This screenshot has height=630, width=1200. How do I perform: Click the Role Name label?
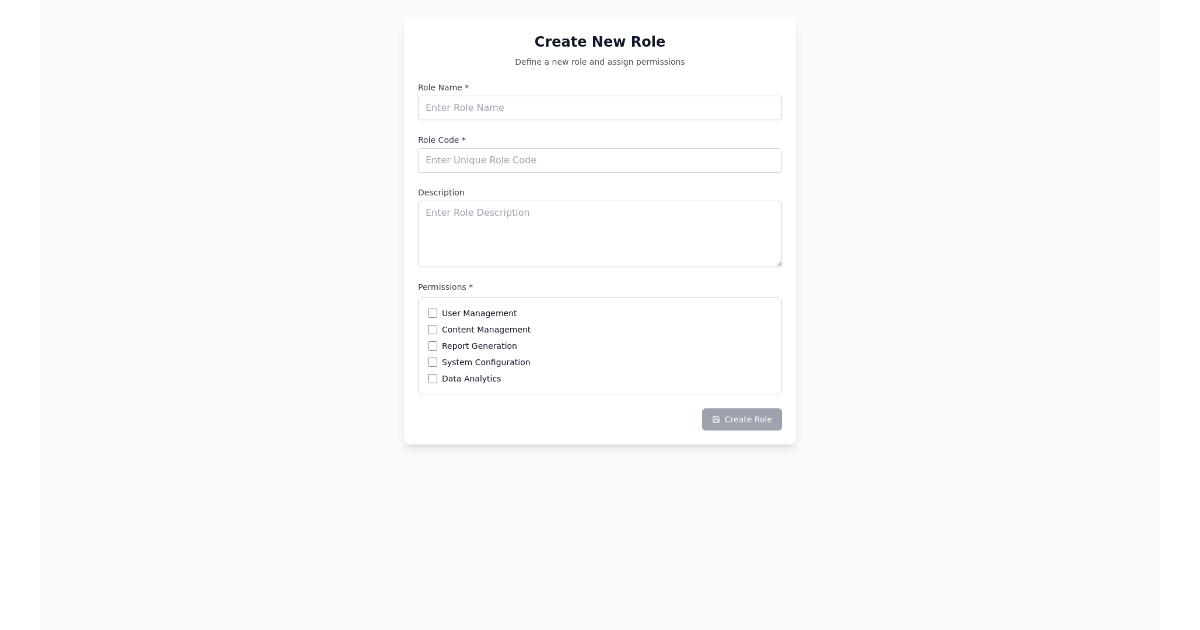[442, 87]
